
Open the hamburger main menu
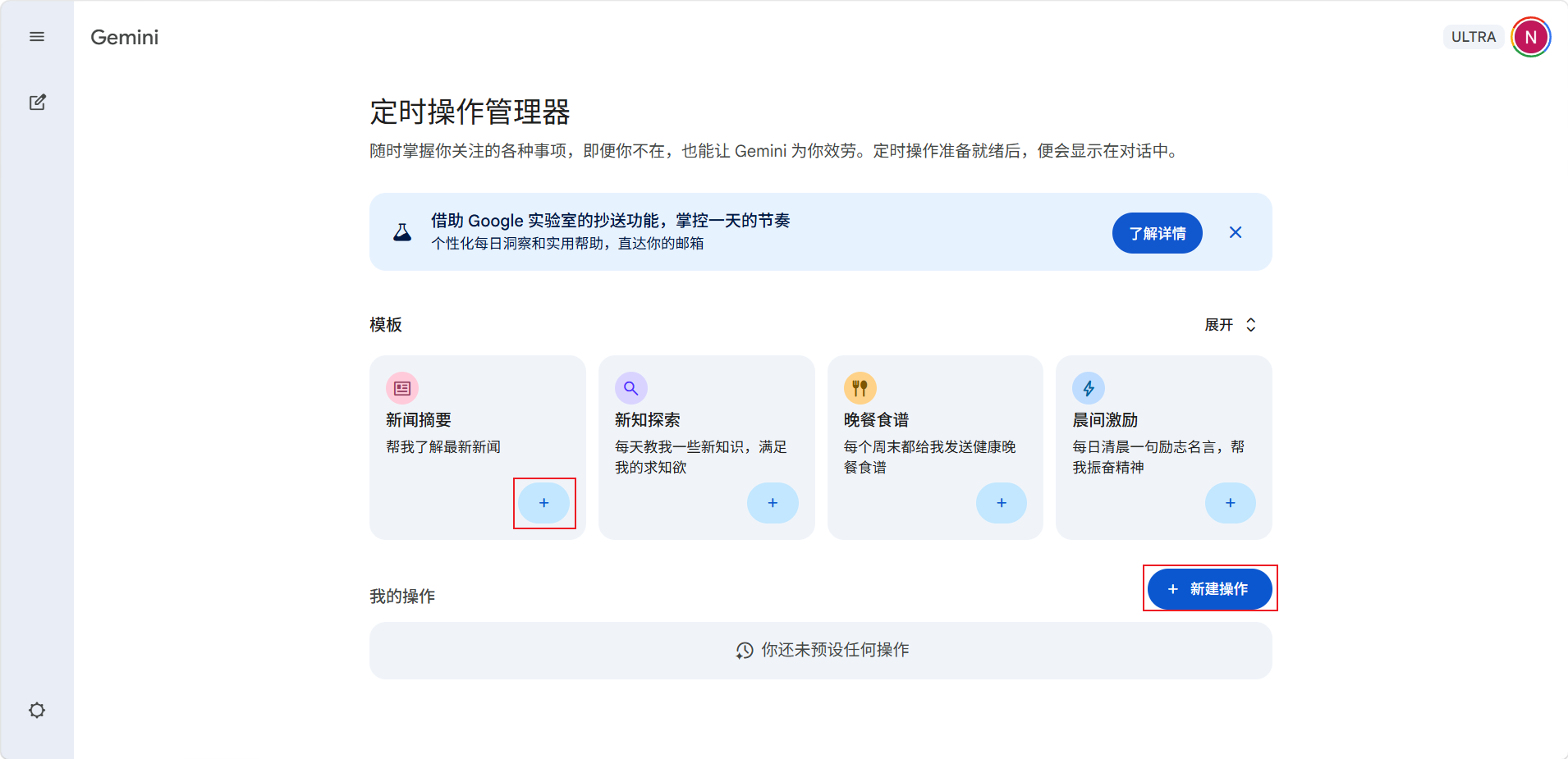point(37,37)
